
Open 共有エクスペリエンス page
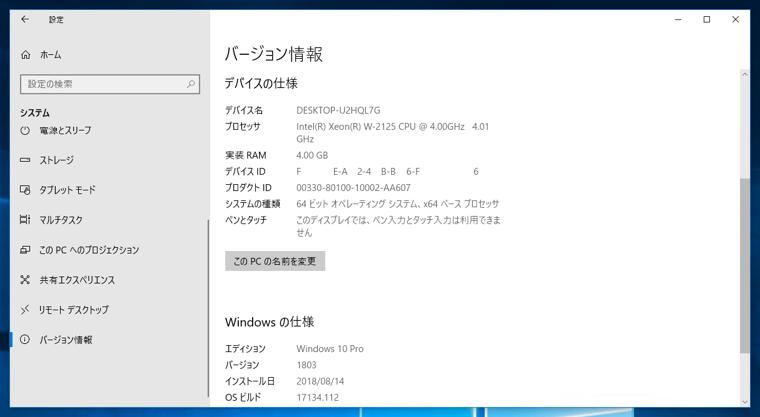77,280
